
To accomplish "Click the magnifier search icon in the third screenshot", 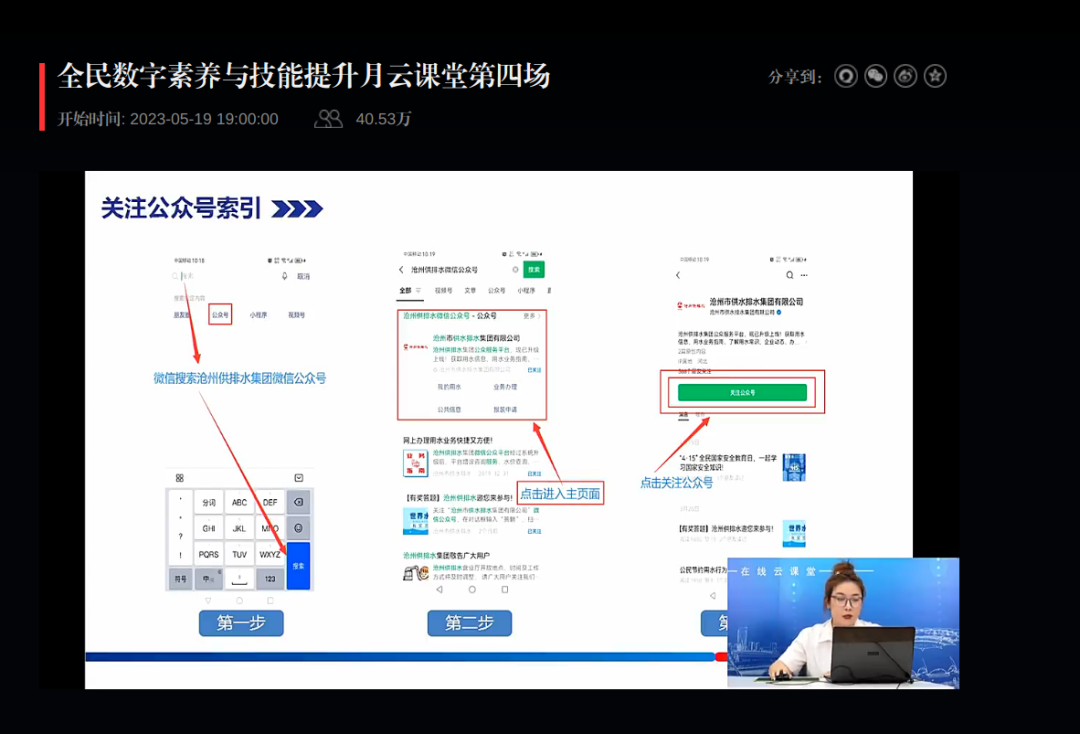I will click(790, 275).
